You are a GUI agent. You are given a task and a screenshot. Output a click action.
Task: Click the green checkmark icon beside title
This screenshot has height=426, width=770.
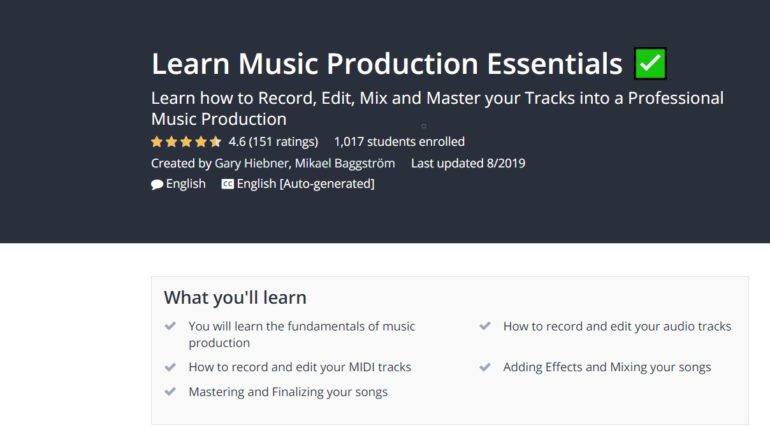pyautogui.click(x=650, y=64)
